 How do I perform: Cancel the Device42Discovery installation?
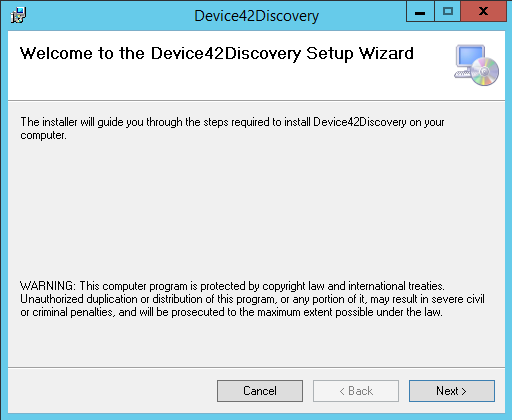pyautogui.click(x=260, y=391)
